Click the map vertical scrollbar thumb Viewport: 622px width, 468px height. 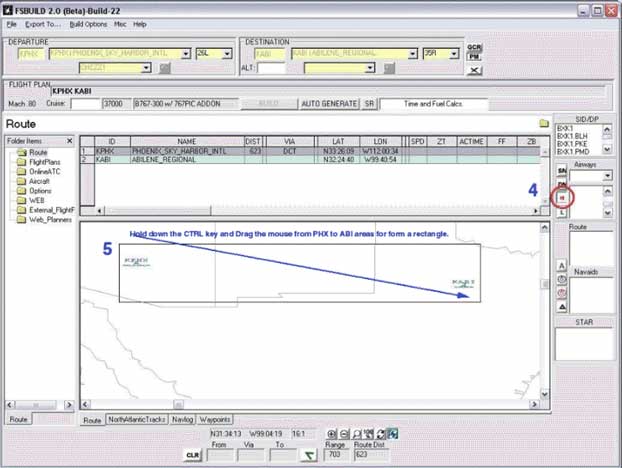point(545,284)
